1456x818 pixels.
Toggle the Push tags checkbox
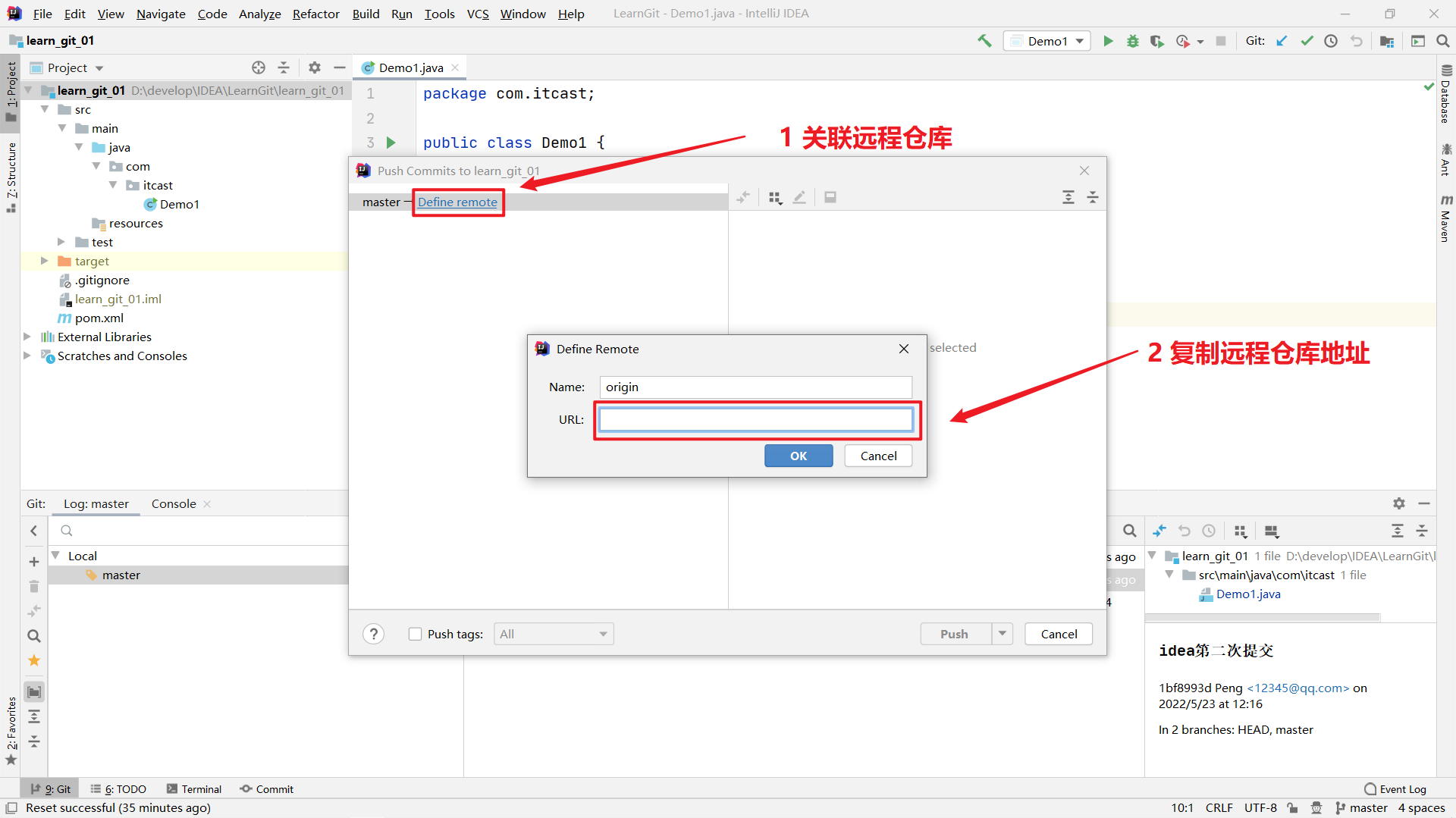tap(415, 634)
